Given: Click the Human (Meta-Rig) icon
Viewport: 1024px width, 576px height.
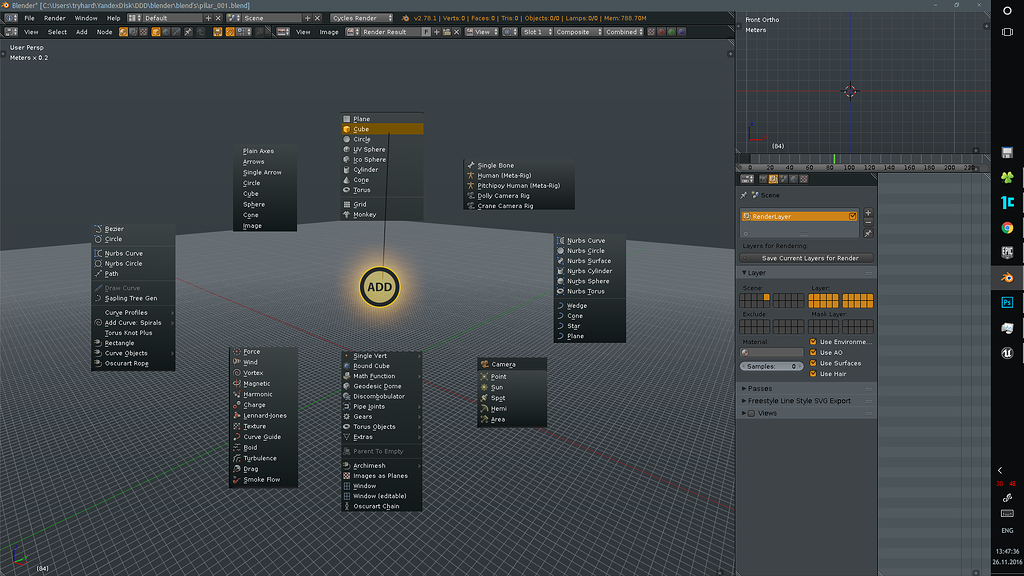Looking at the screenshot, I should click(x=471, y=175).
